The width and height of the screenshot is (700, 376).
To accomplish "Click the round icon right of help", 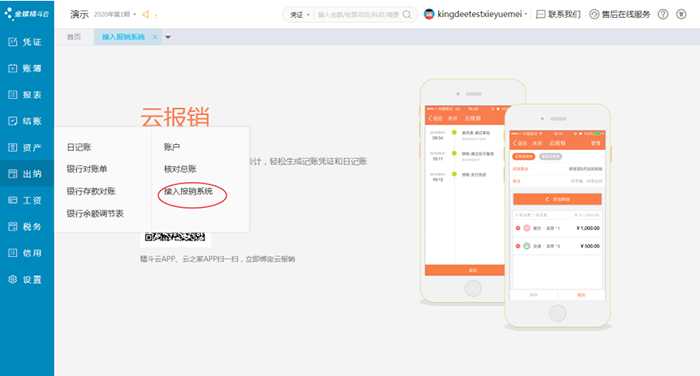I will click(x=681, y=14).
